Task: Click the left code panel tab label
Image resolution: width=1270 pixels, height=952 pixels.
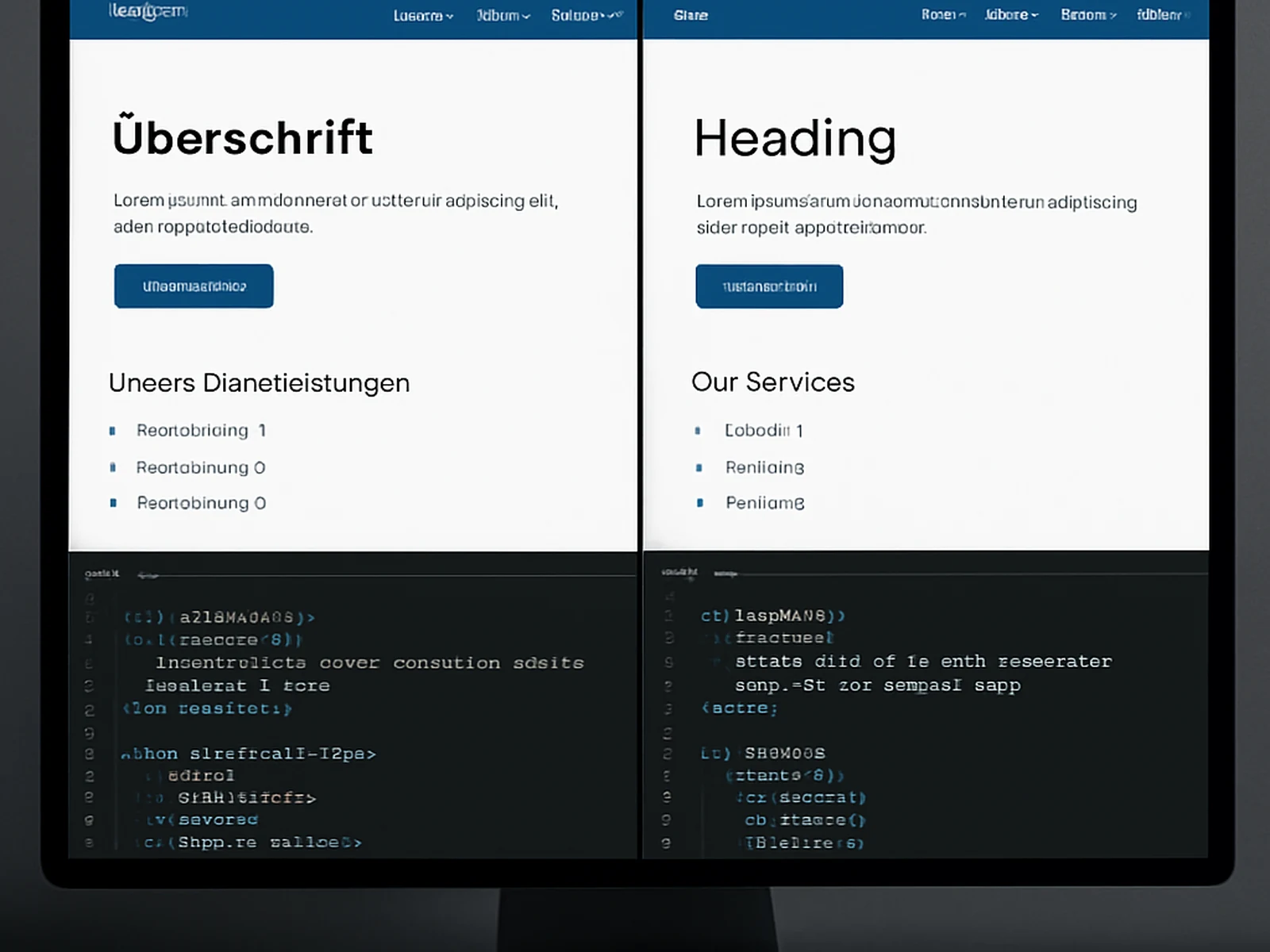Action: pyautogui.click(x=102, y=574)
